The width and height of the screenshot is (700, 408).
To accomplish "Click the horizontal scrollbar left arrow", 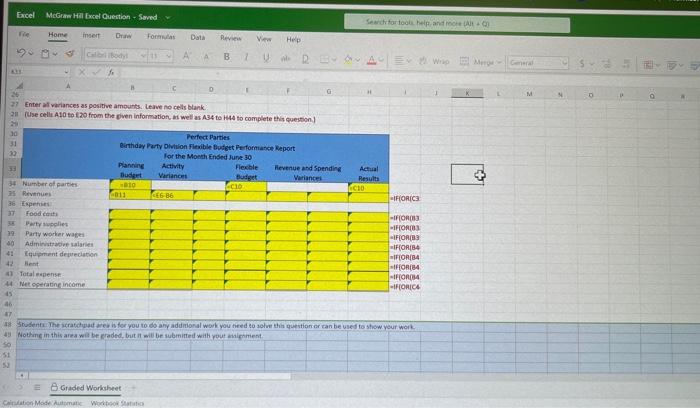I will point(21,375).
